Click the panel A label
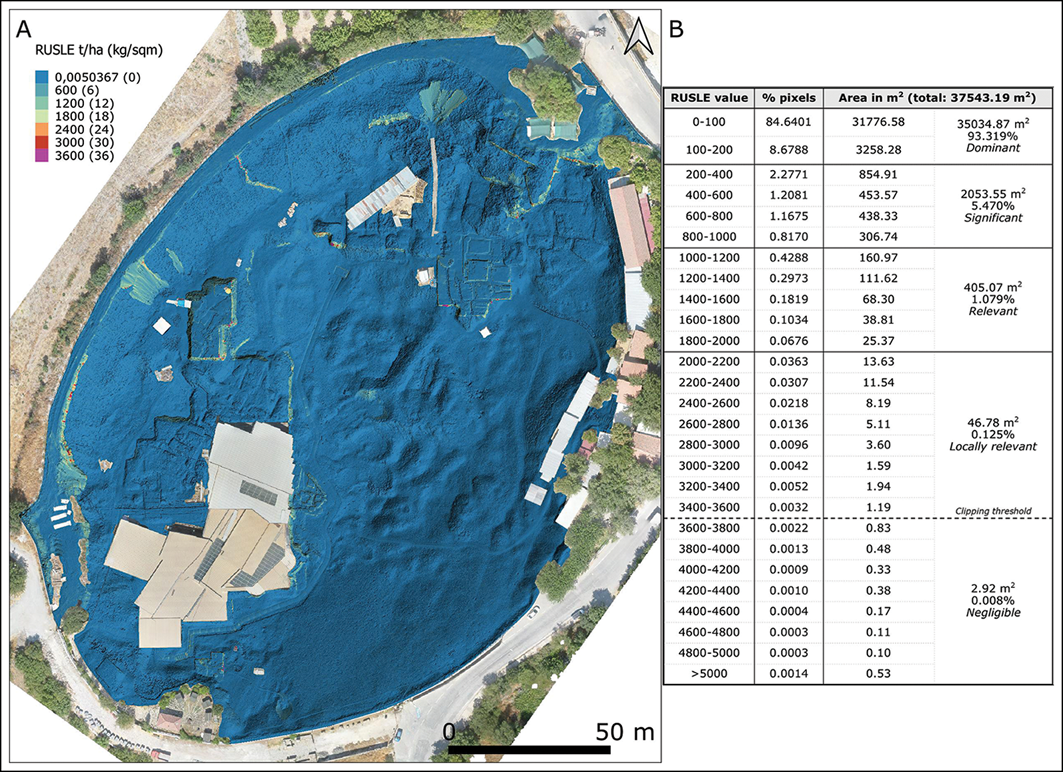This screenshot has height=772, width=1063. click(24, 29)
